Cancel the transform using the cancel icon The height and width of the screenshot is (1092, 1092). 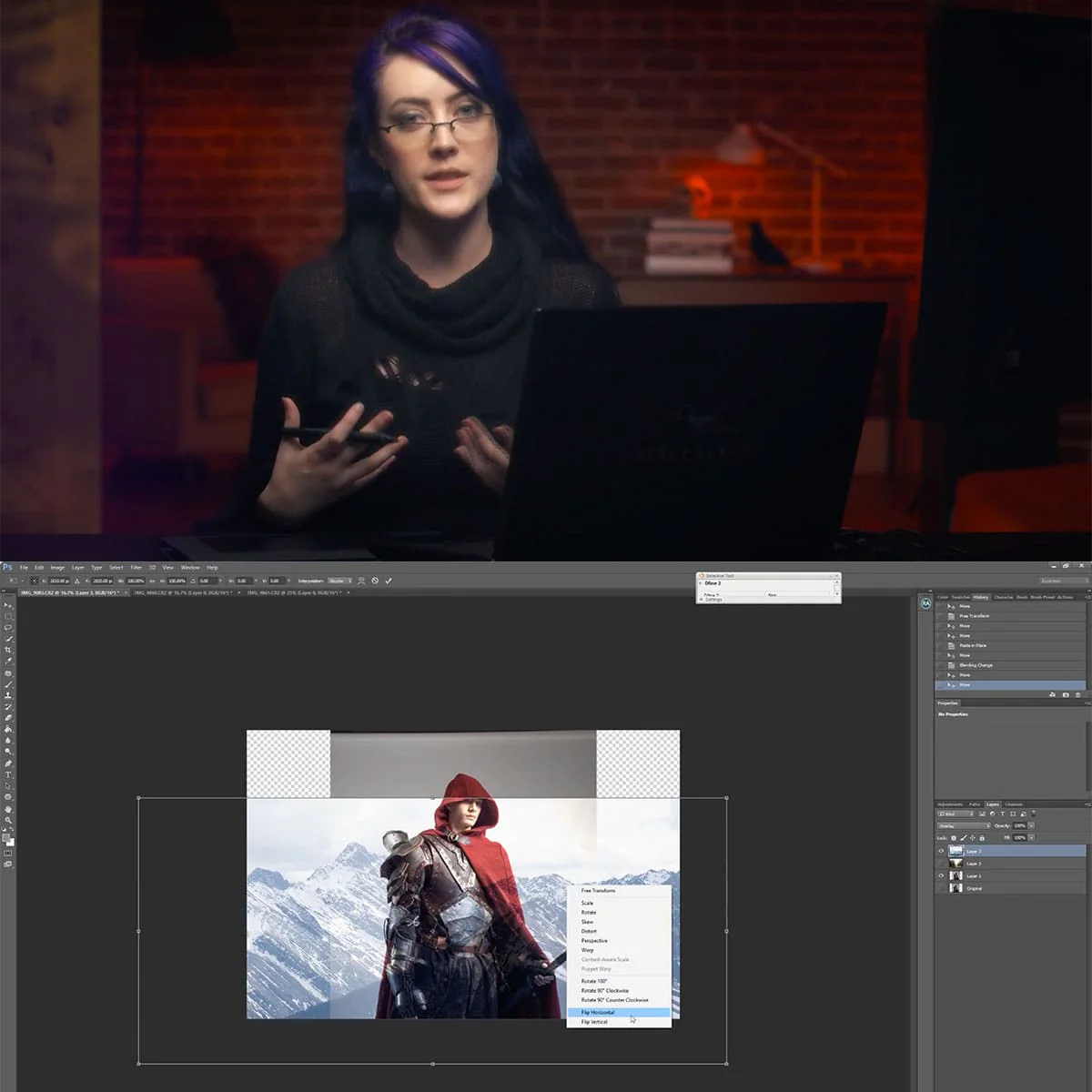pos(374,579)
